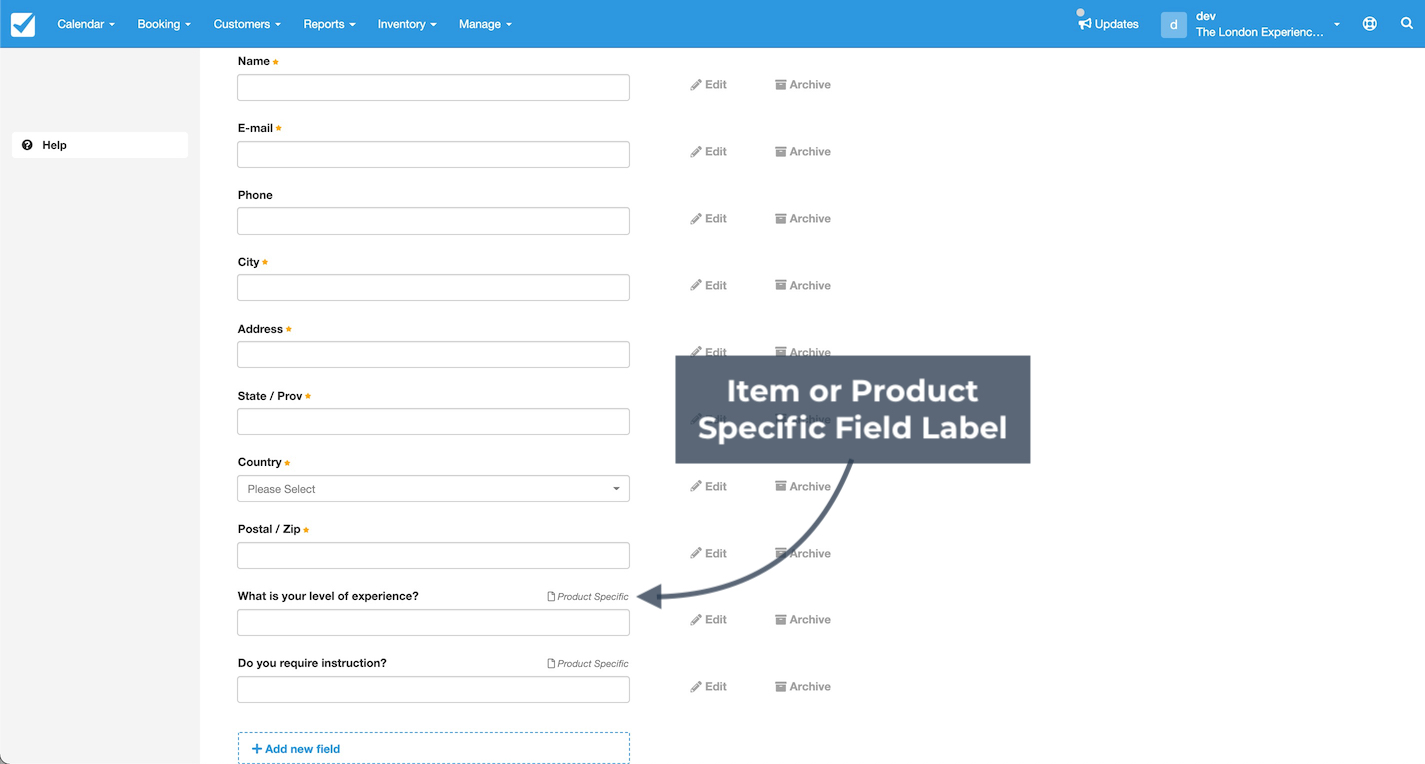
Task: Open the search magnifier icon
Action: (x=1407, y=24)
